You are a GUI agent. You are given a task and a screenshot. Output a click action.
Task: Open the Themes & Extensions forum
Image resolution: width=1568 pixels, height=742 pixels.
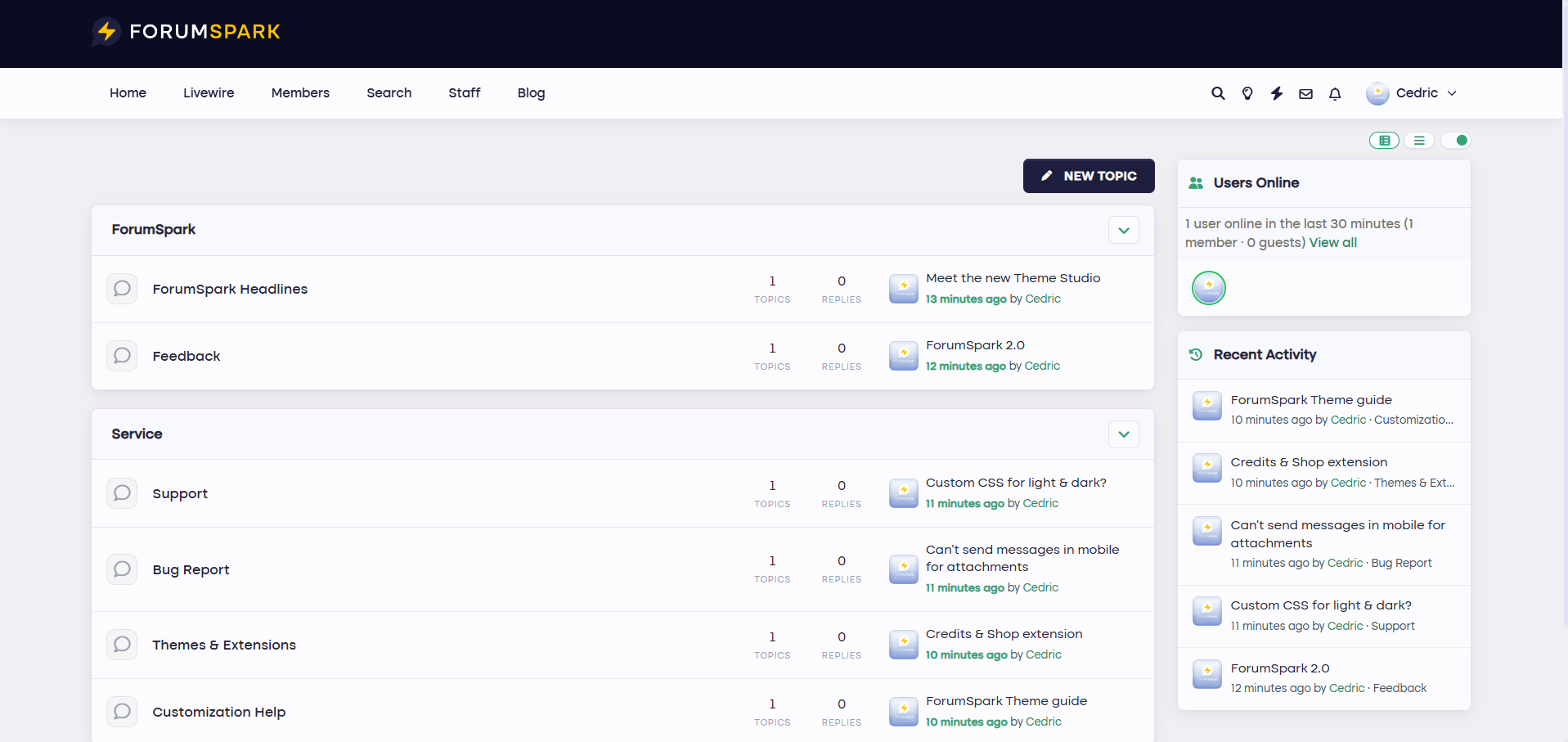point(224,645)
